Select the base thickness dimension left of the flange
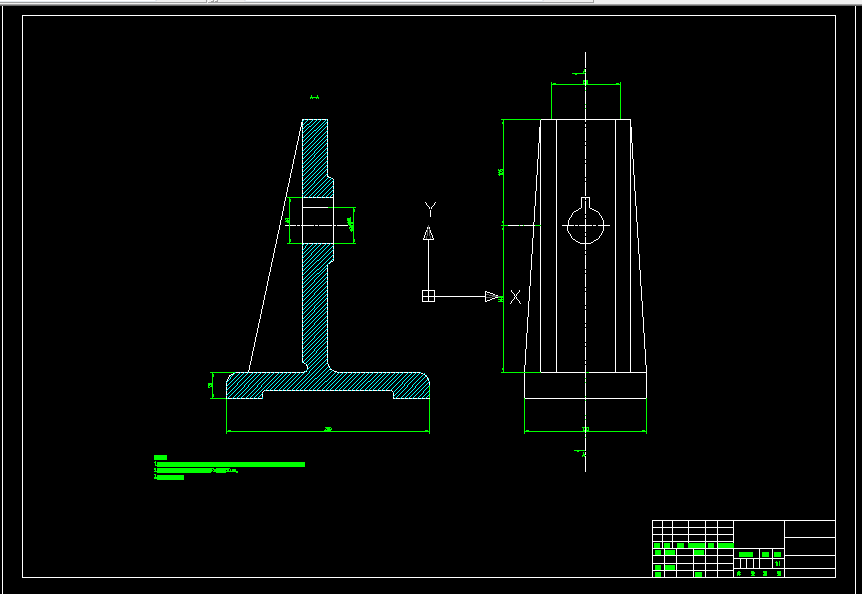The width and height of the screenshot is (862, 594). tap(212, 385)
